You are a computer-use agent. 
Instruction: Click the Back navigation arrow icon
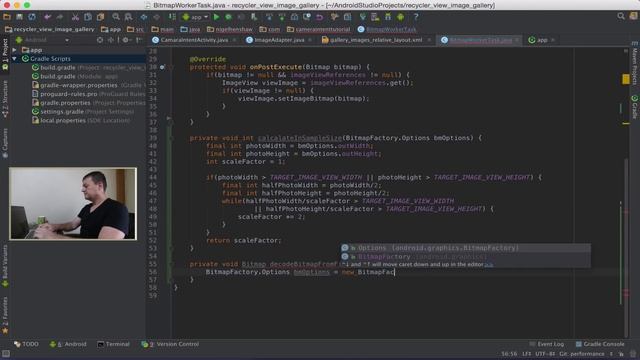[x=144, y=17]
